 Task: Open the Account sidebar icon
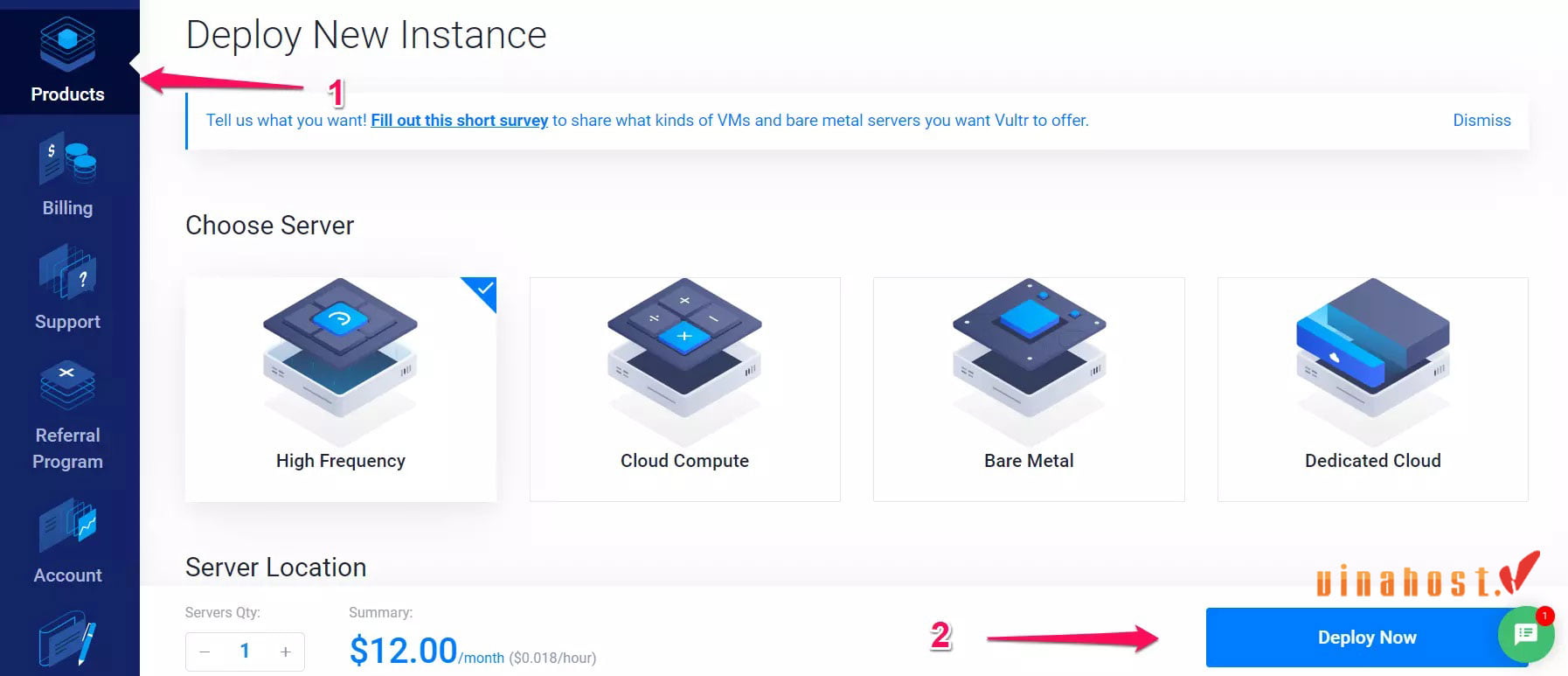67,525
